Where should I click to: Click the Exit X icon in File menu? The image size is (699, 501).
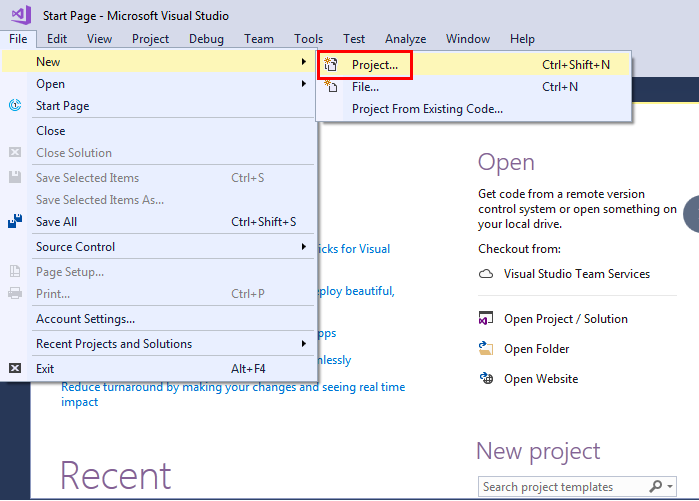click(x=15, y=369)
